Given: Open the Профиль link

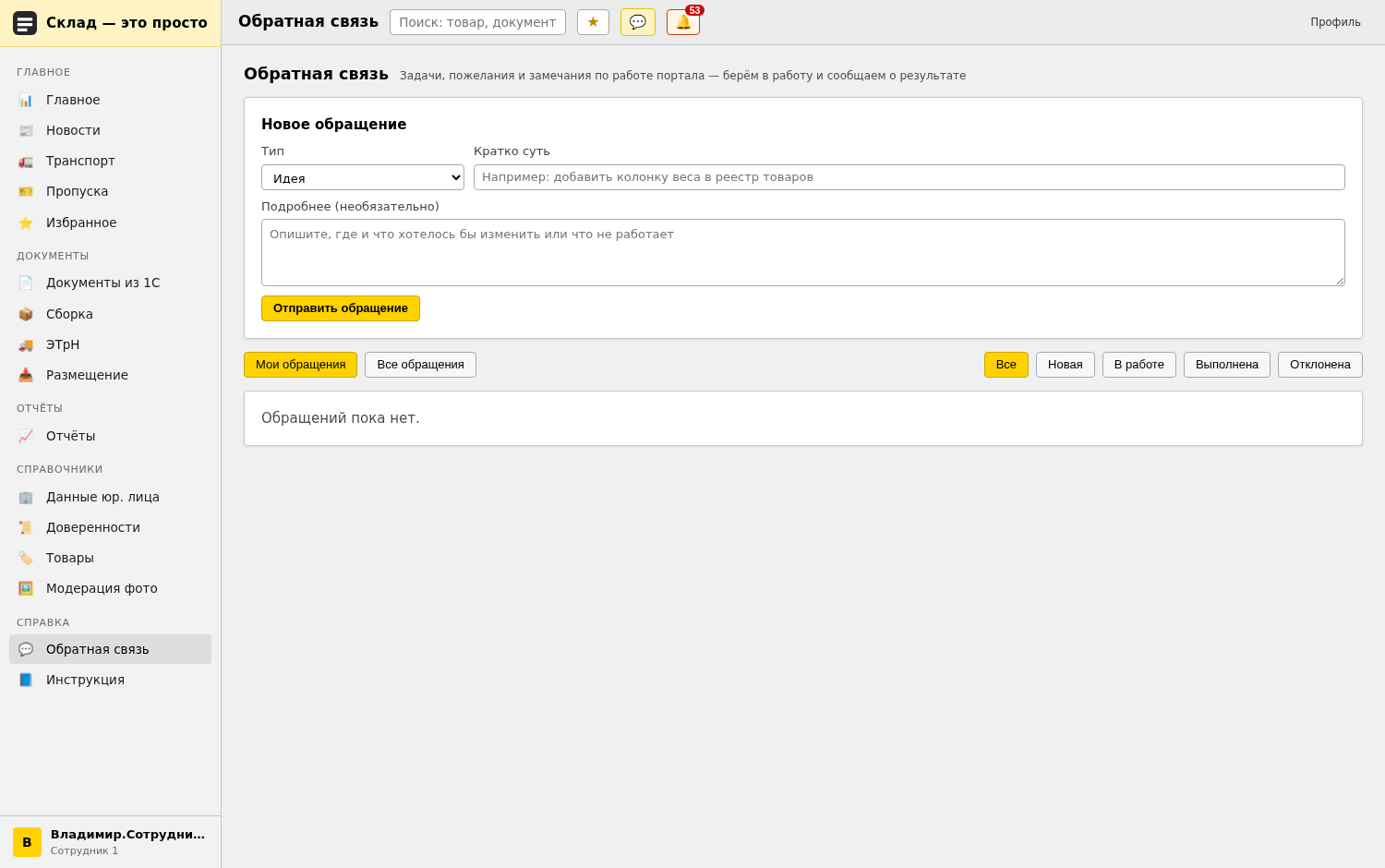Looking at the screenshot, I should pos(1335,22).
